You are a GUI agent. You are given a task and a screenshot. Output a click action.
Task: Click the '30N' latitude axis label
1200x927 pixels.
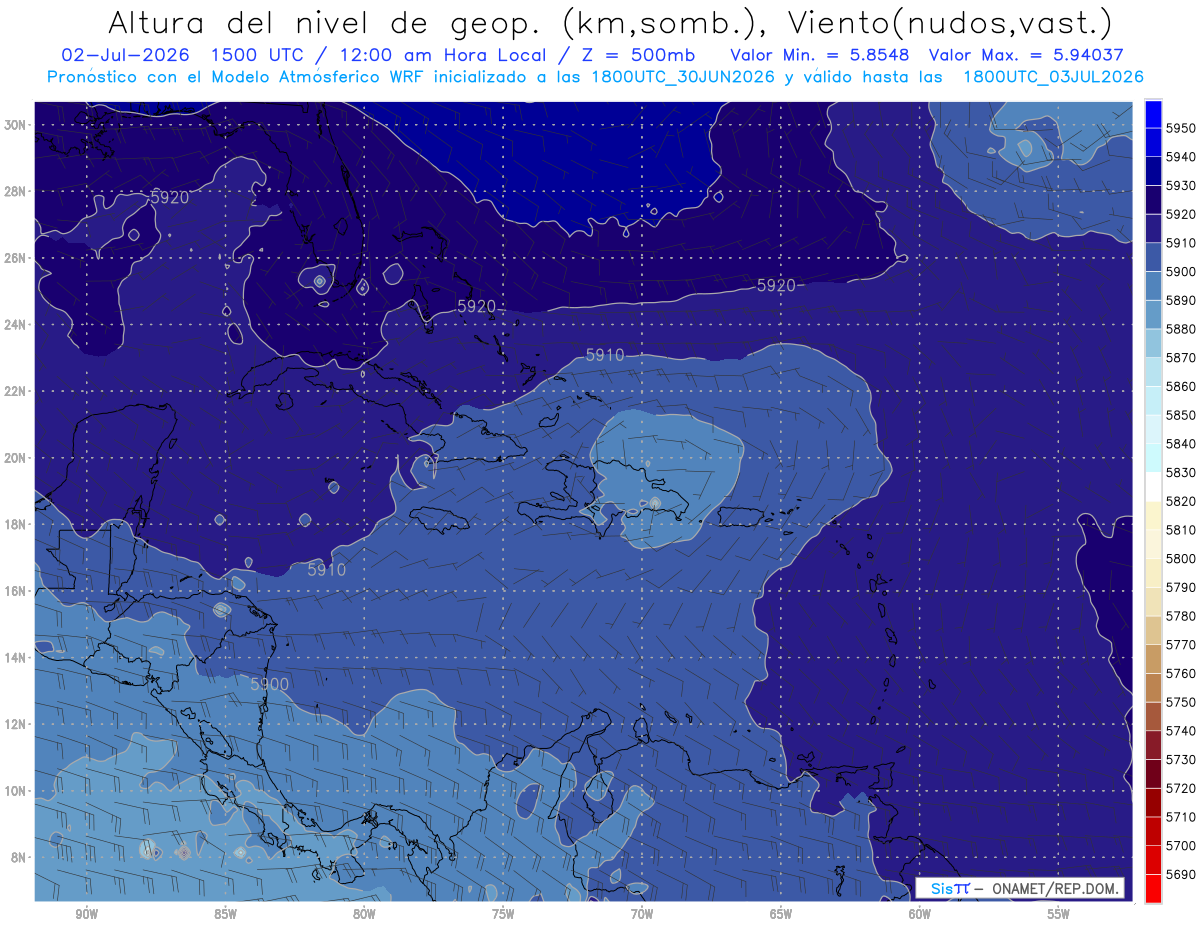pyautogui.click(x=16, y=125)
